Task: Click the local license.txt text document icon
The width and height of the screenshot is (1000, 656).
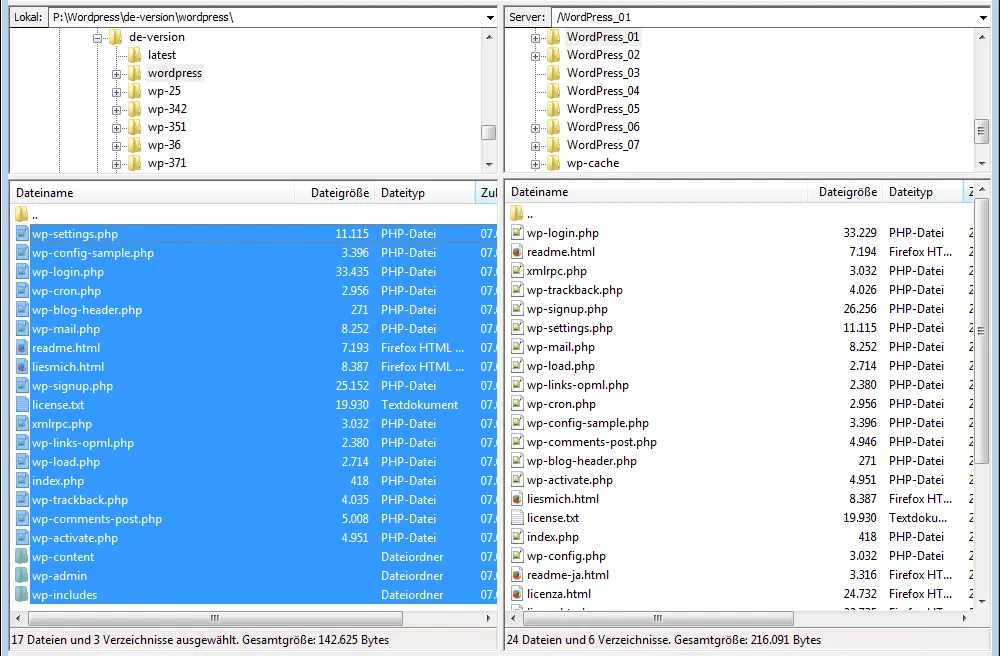Action: (x=22, y=405)
